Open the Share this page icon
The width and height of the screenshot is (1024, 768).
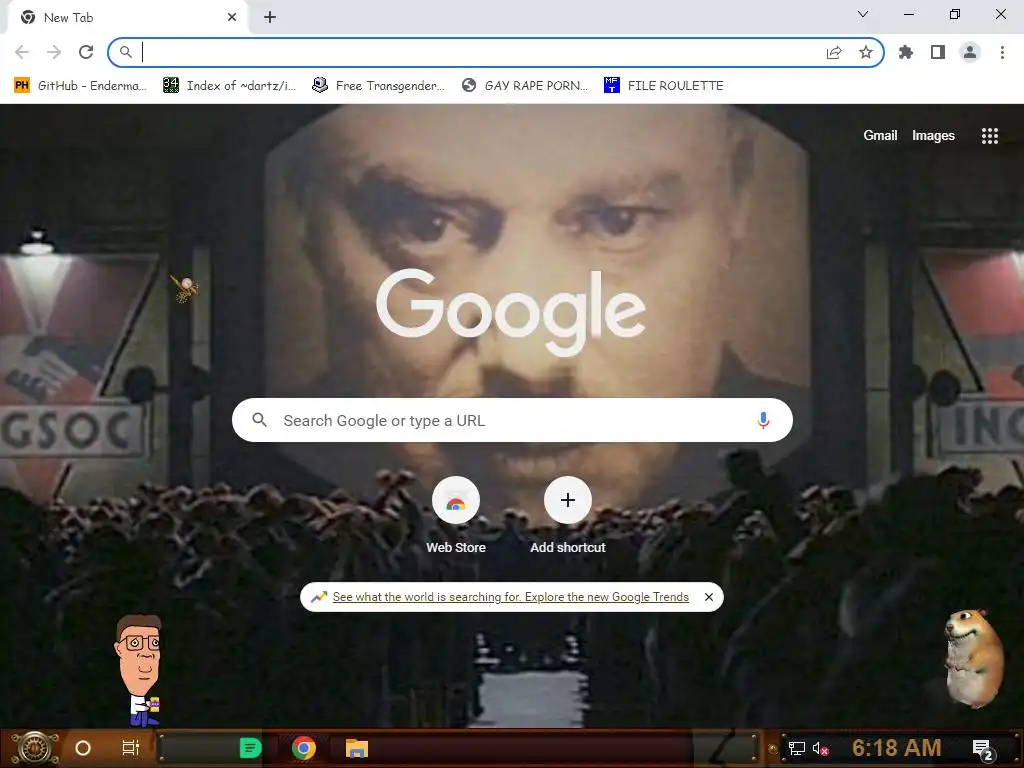tap(834, 52)
